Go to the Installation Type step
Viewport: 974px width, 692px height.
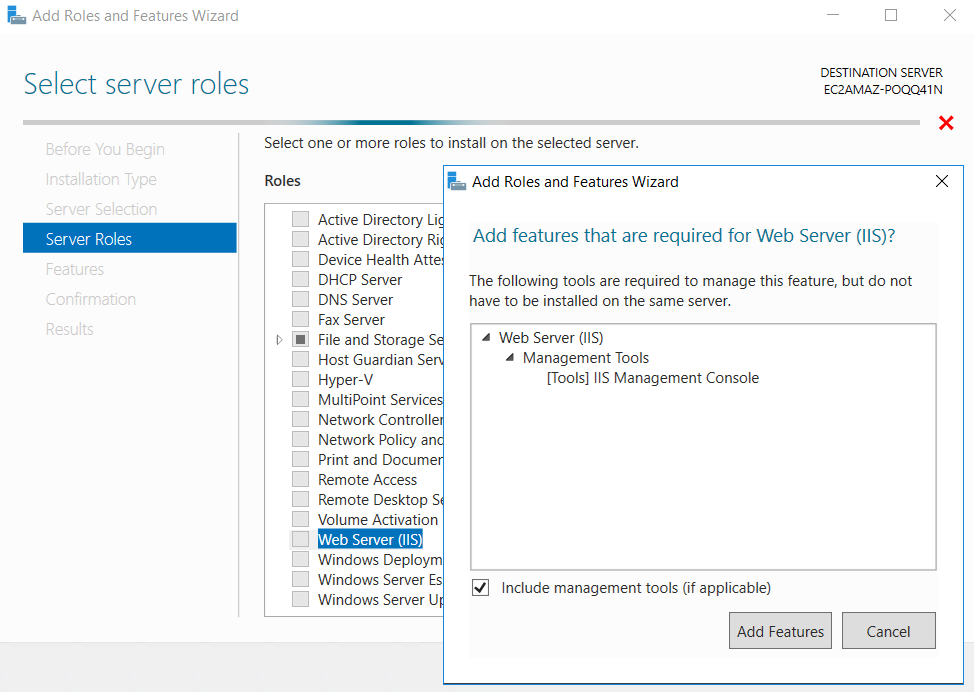[101, 179]
